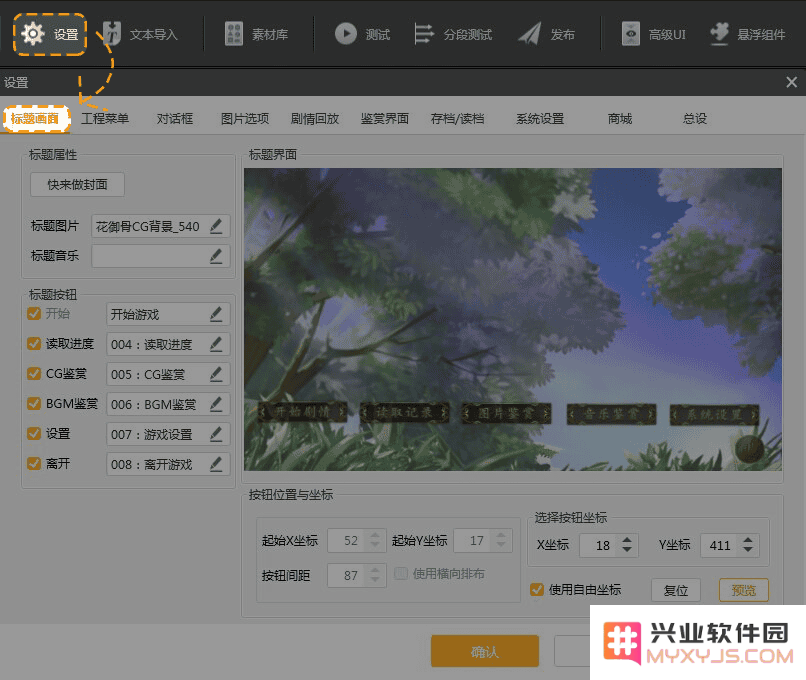Click pencil icon for 005：CG鉴赏
The width and height of the screenshot is (806, 680).
(x=216, y=374)
